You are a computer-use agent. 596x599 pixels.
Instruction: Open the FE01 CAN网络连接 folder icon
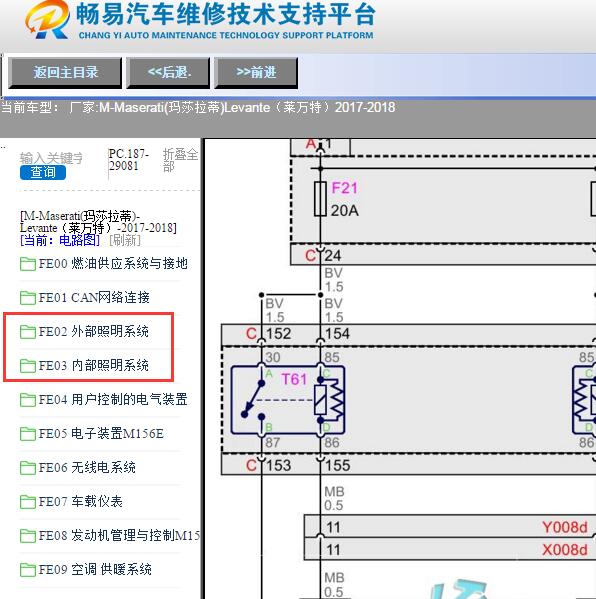point(28,298)
